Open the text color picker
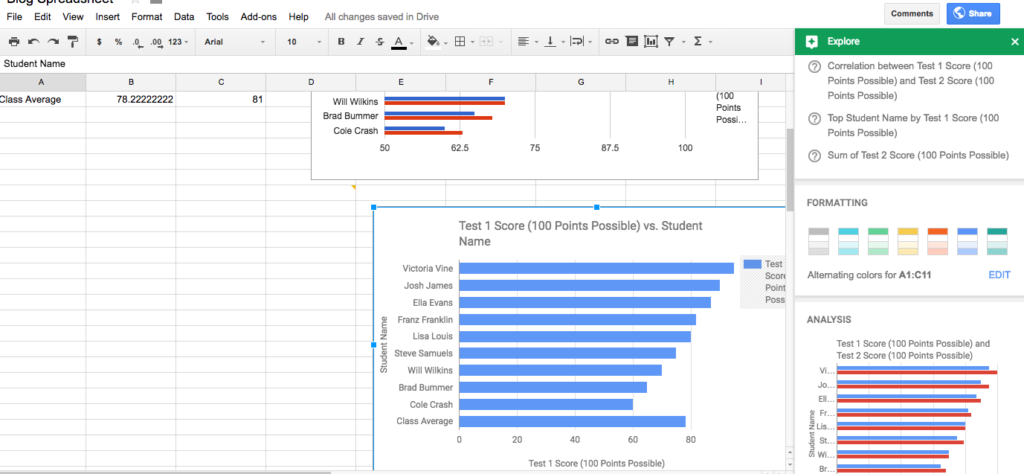The height and width of the screenshot is (474, 1024). pos(399,42)
